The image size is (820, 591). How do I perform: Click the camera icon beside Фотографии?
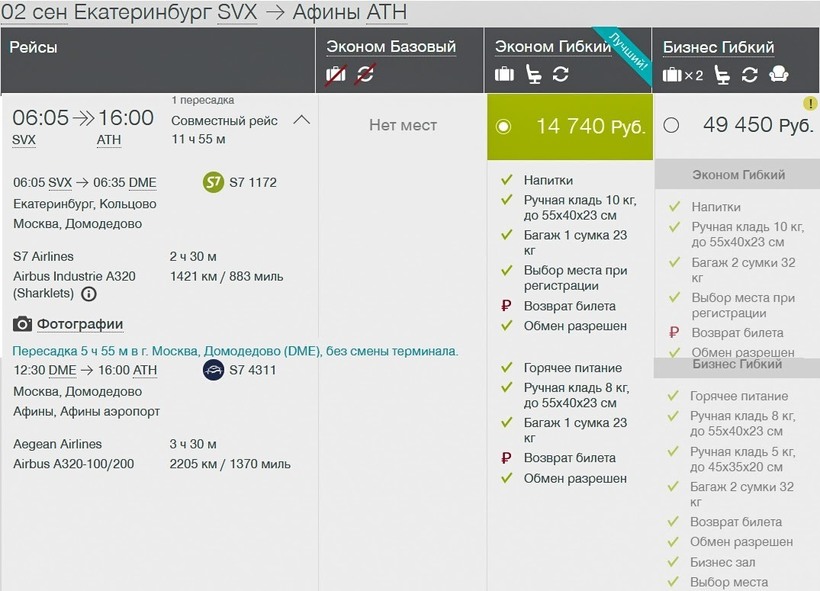click(22, 324)
